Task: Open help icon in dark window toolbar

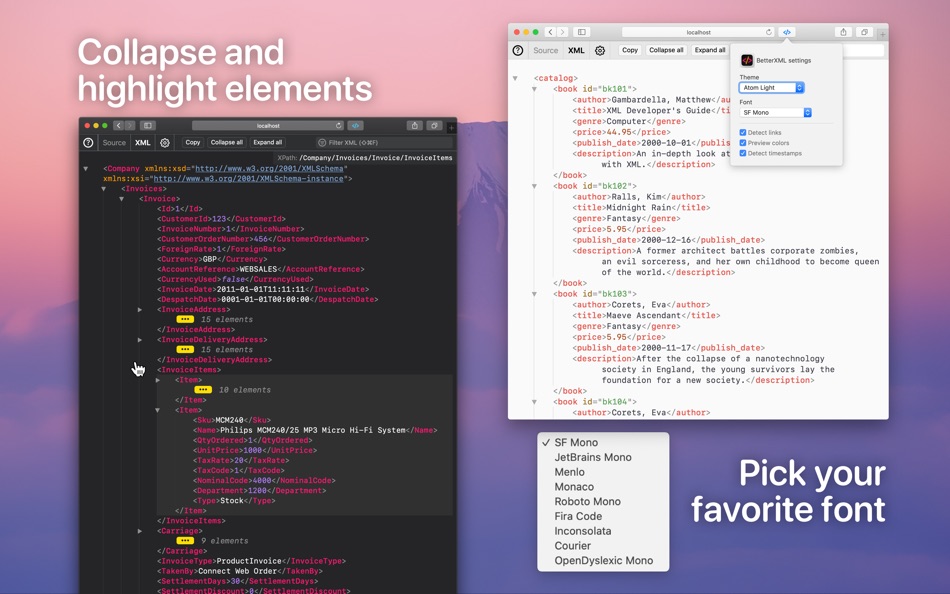Action: coord(88,142)
